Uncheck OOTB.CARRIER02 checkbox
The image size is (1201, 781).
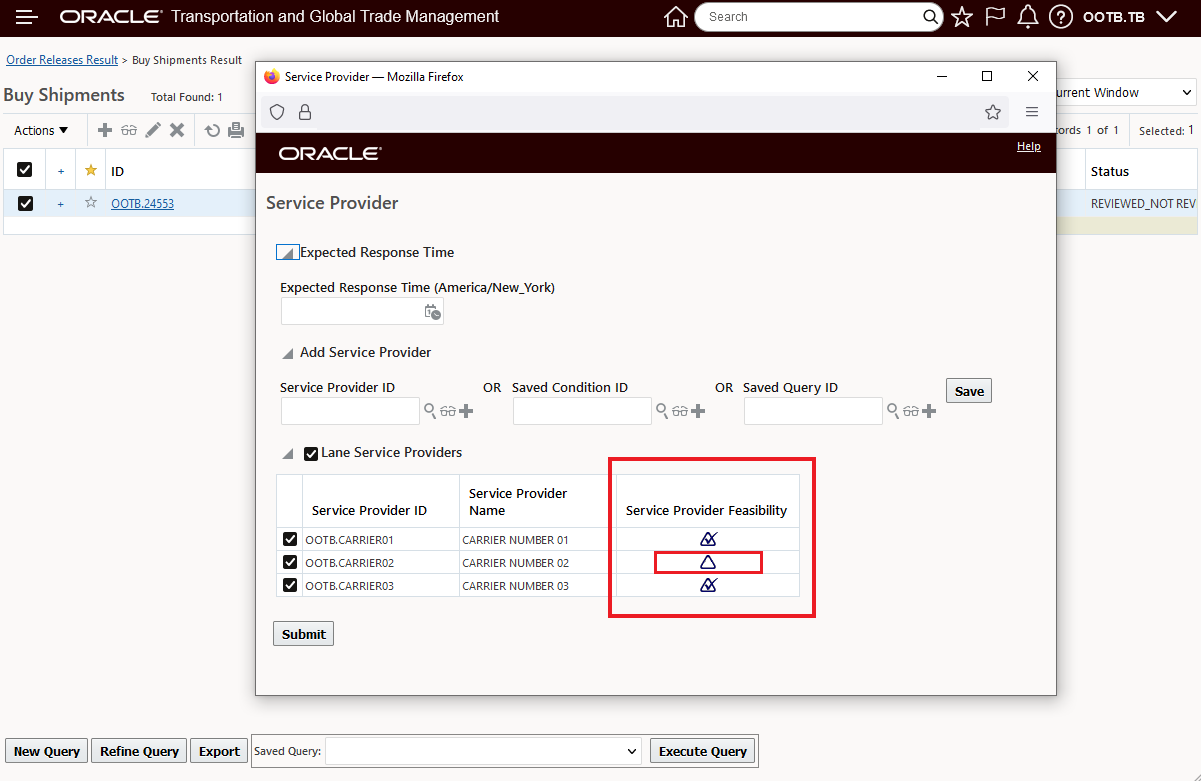click(x=290, y=562)
